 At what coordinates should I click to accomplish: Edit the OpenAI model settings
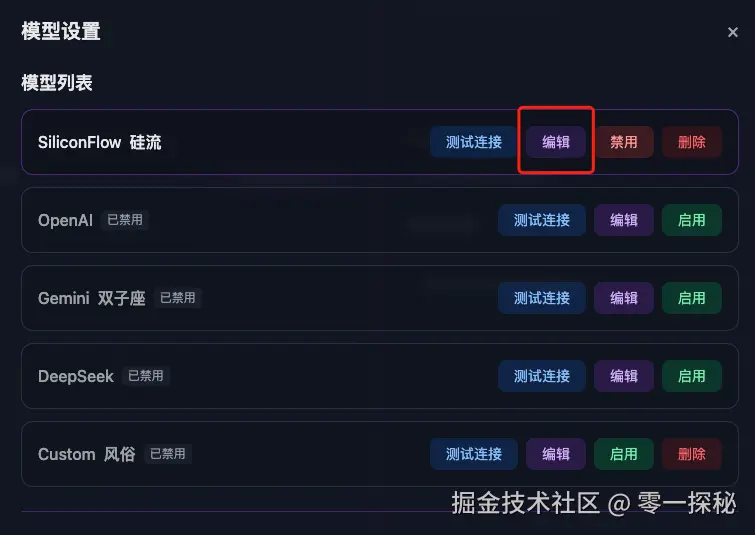point(624,220)
